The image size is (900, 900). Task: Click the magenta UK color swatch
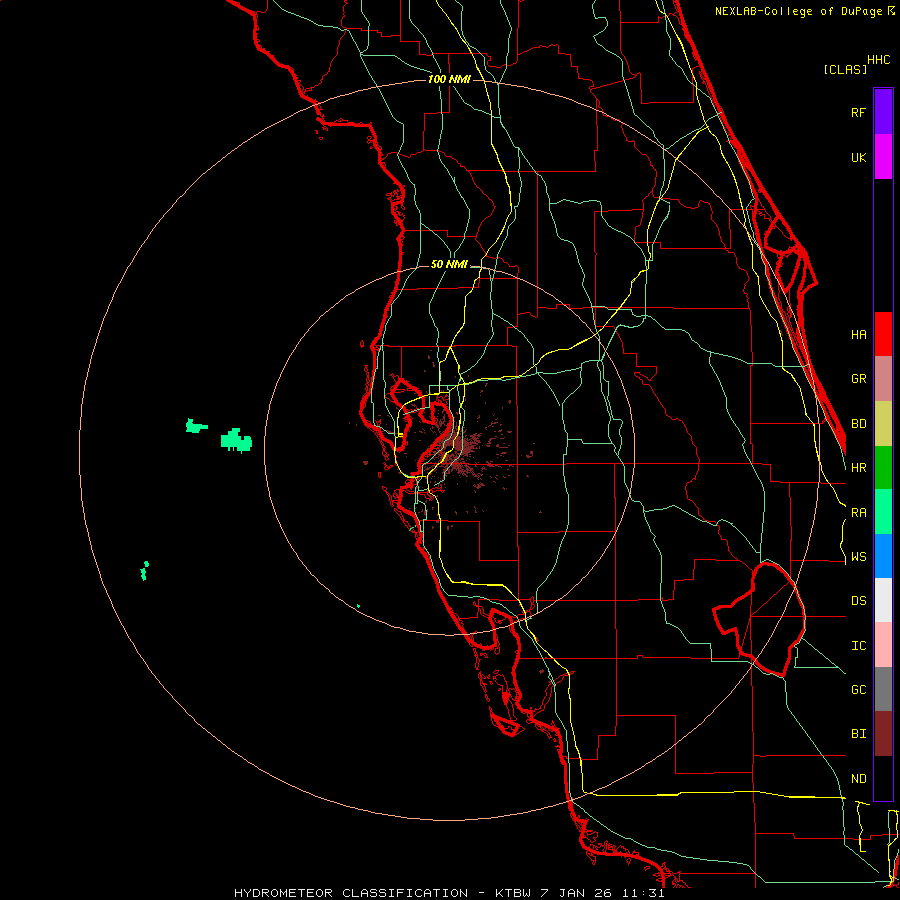point(883,157)
